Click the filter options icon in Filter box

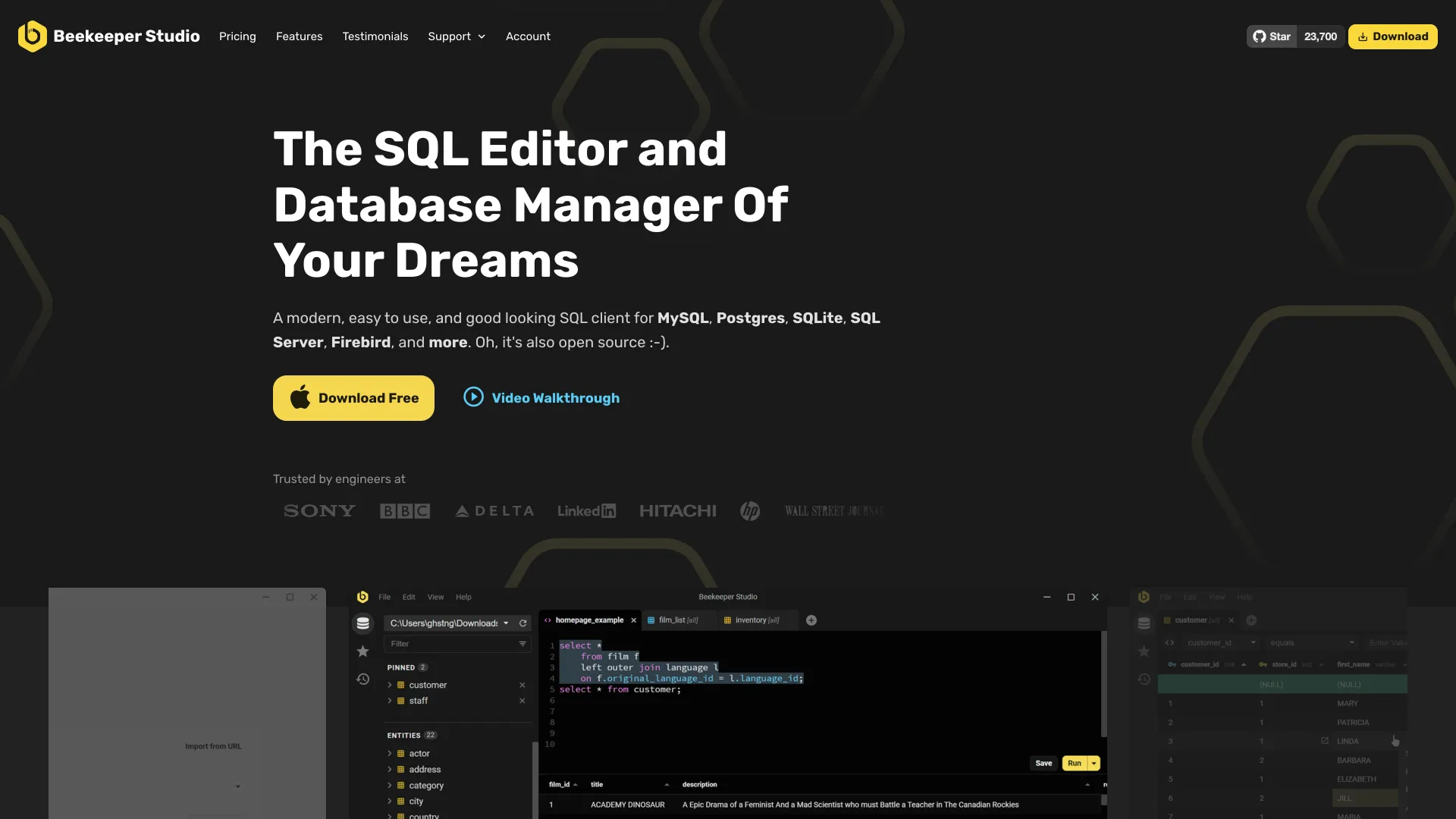(x=522, y=644)
